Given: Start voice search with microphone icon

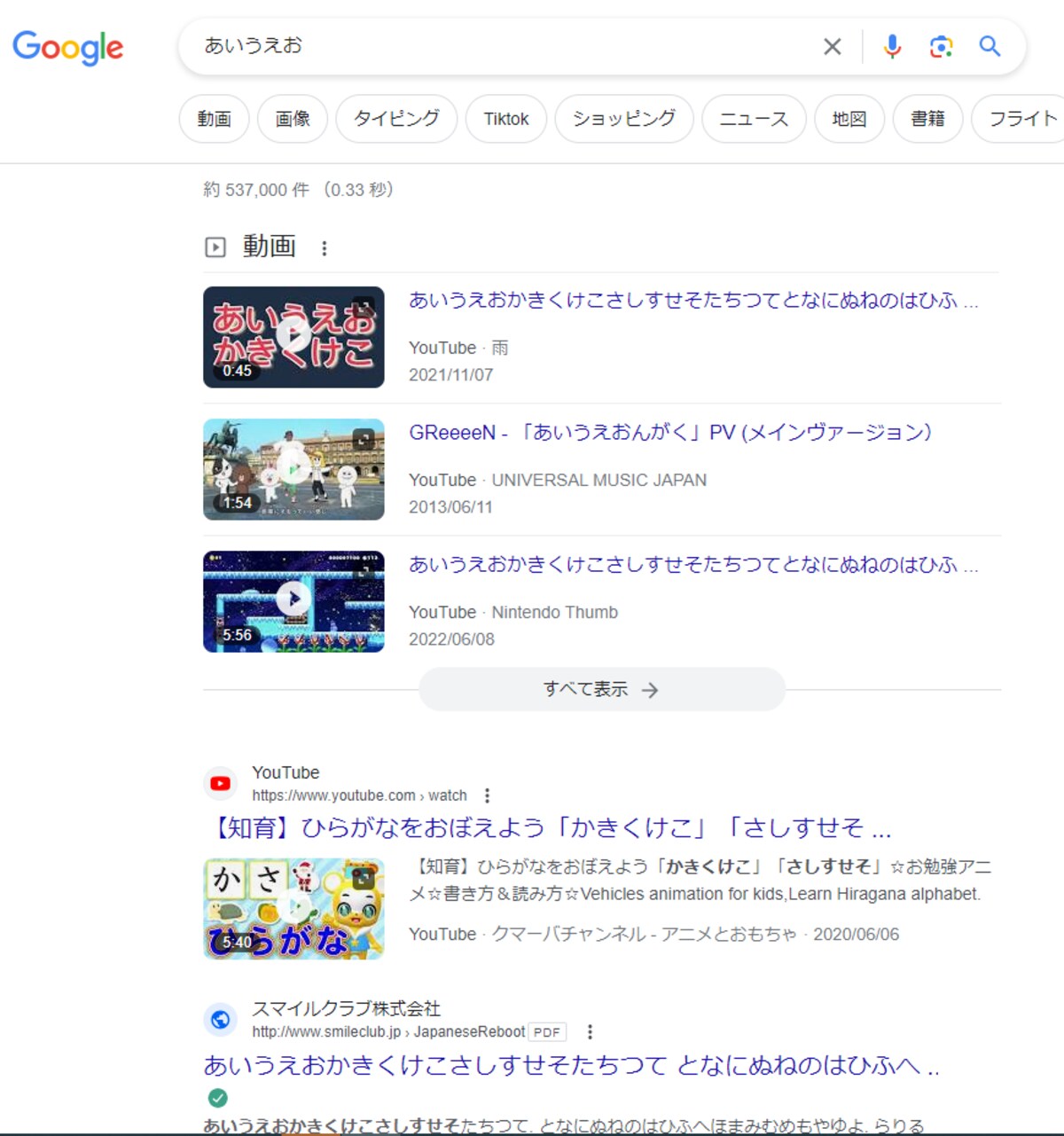Looking at the screenshot, I should click(x=892, y=46).
